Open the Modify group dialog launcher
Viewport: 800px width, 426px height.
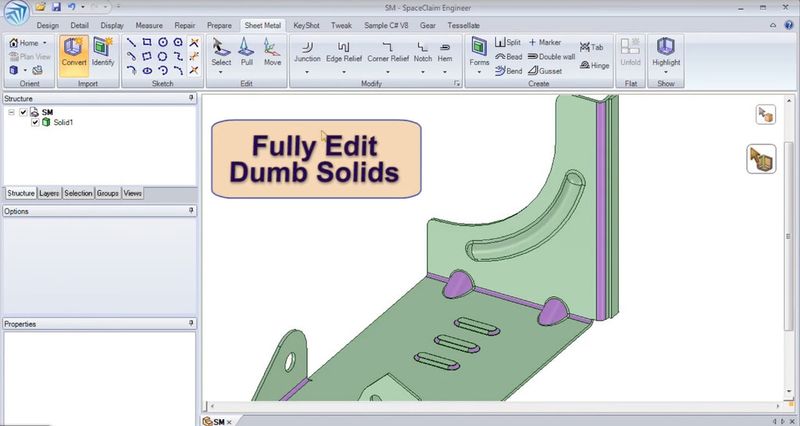457,83
